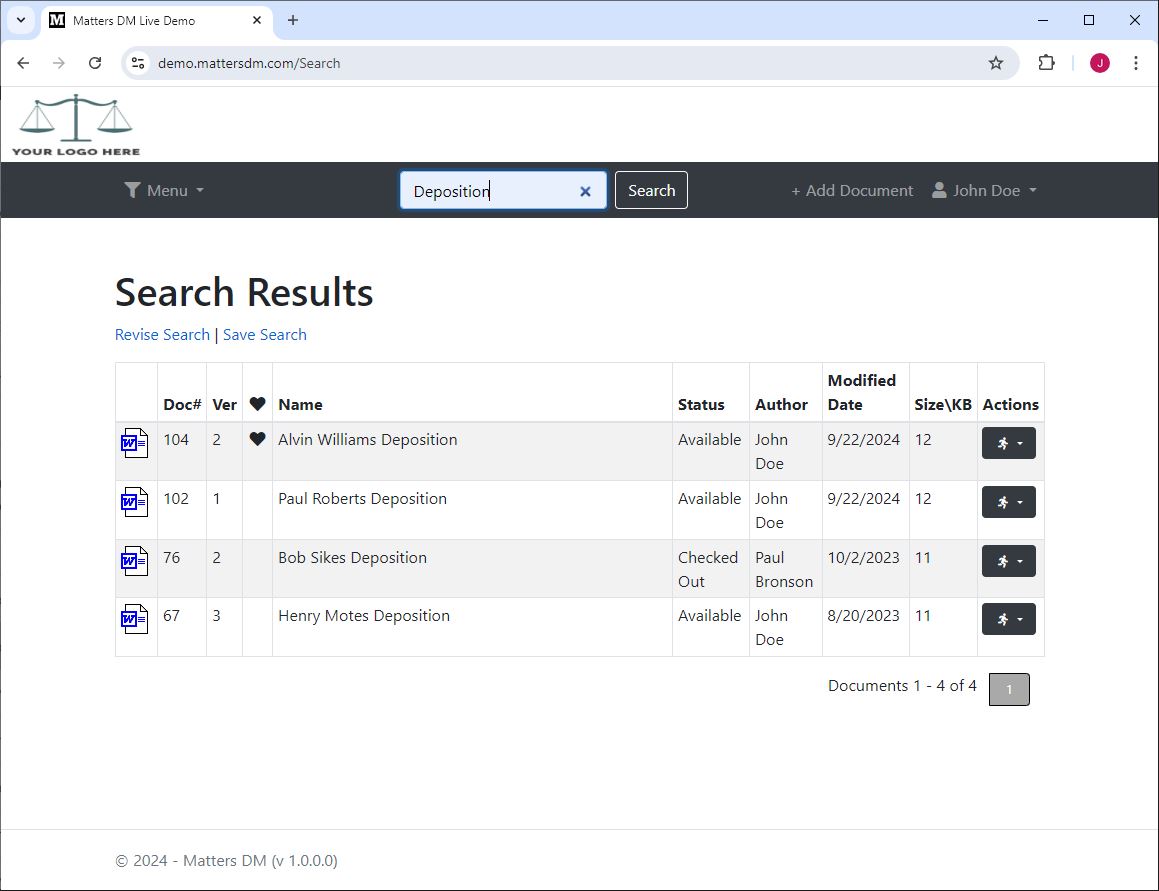Expand Actions dropdown for Henry Motes Deposition
This screenshot has width=1159, height=891.
click(x=1008, y=620)
